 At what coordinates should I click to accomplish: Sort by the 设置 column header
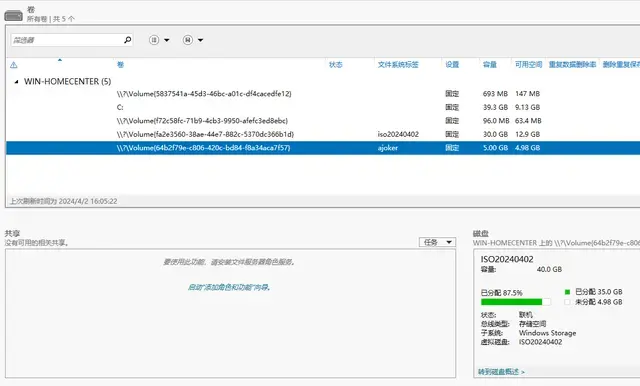pos(452,64)
